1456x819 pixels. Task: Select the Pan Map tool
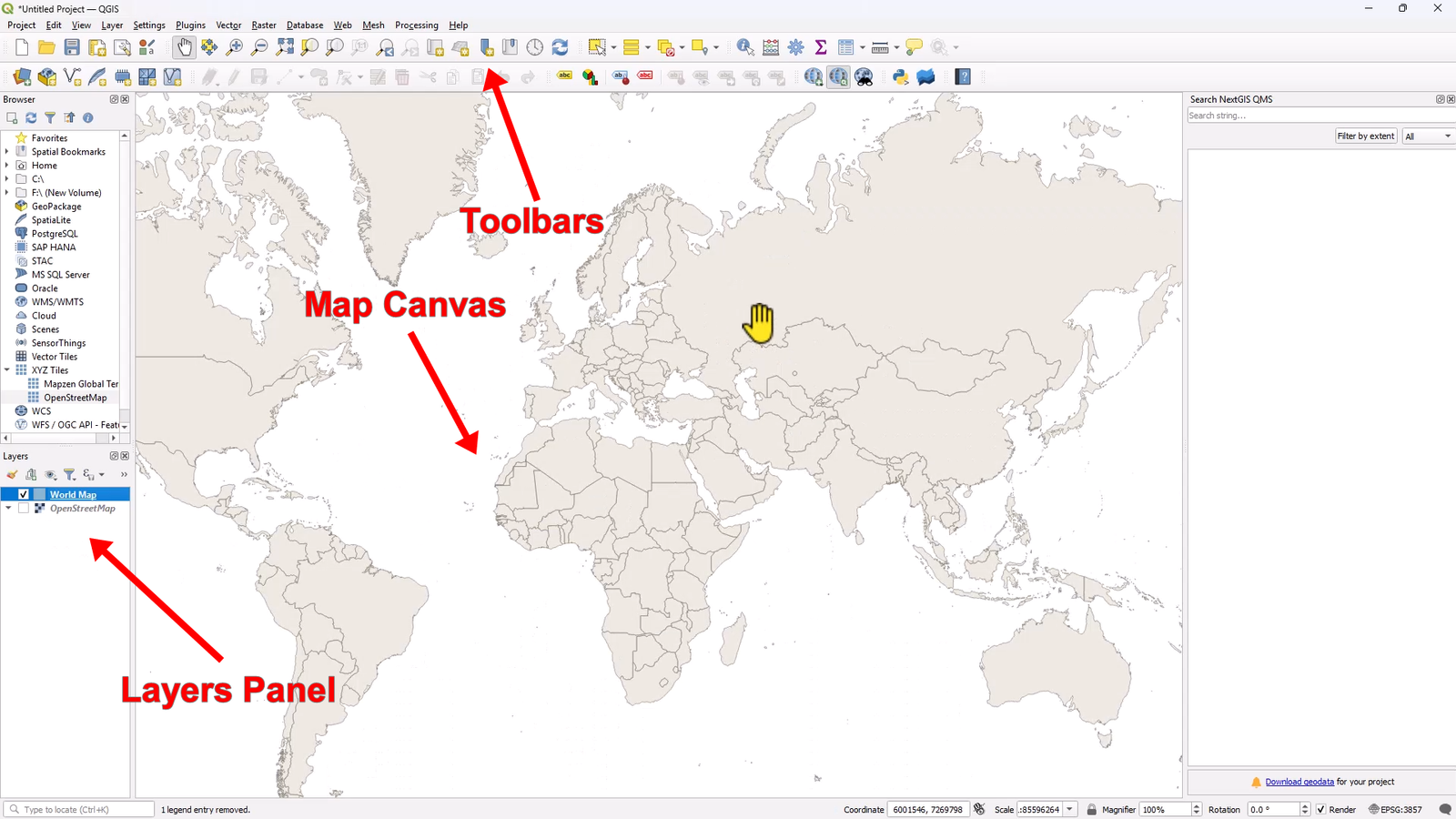point(185,46)
